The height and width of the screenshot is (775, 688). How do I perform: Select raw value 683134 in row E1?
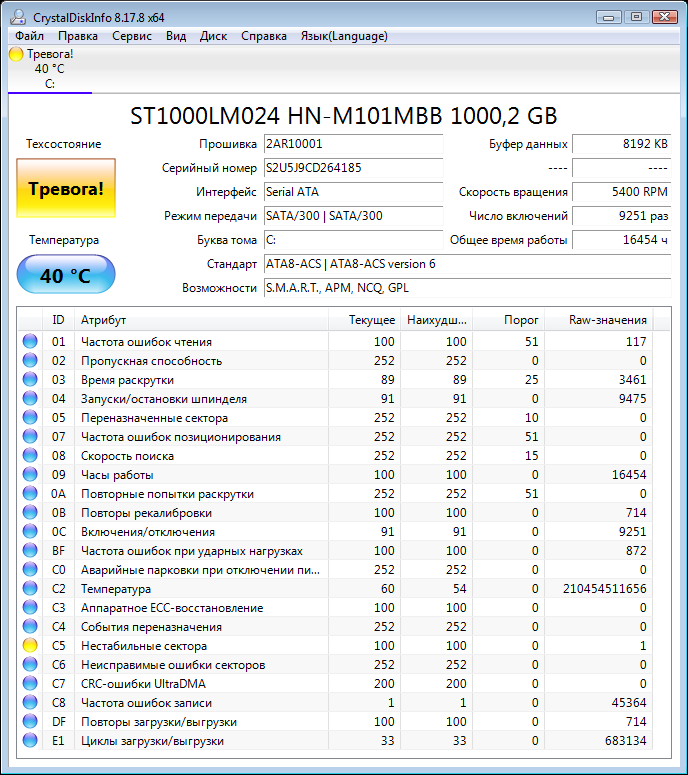pos(626,741)
